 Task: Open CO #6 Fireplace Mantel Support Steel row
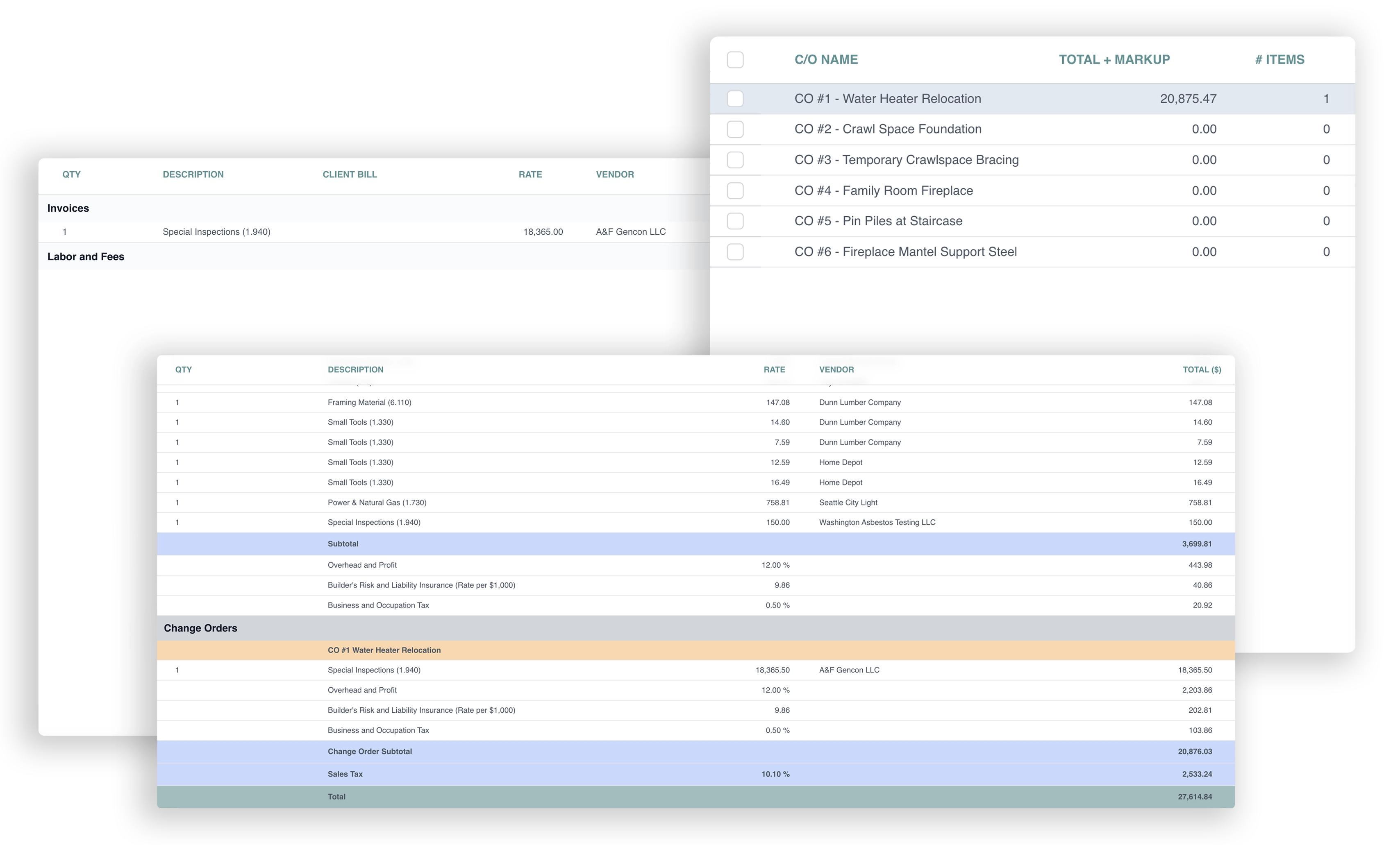905,251
